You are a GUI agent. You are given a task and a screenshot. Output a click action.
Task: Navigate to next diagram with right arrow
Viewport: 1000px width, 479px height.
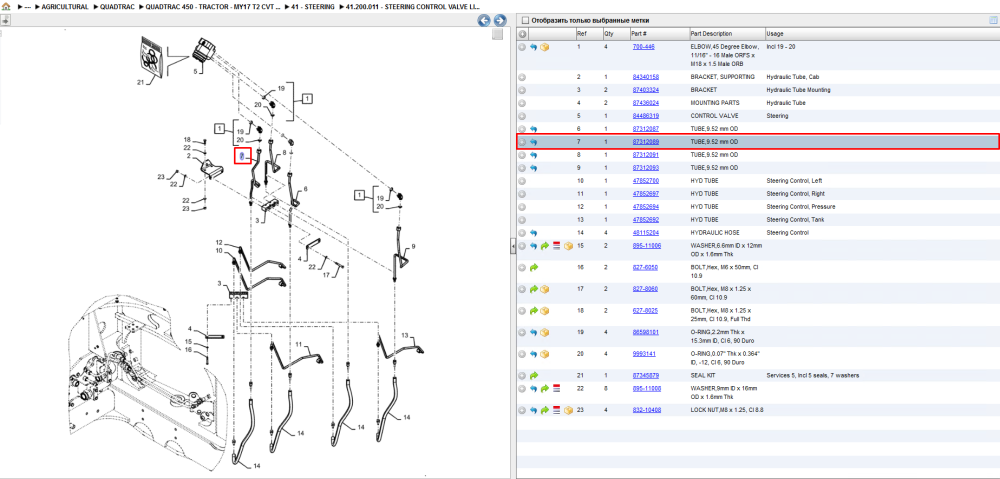coord(500,20)
